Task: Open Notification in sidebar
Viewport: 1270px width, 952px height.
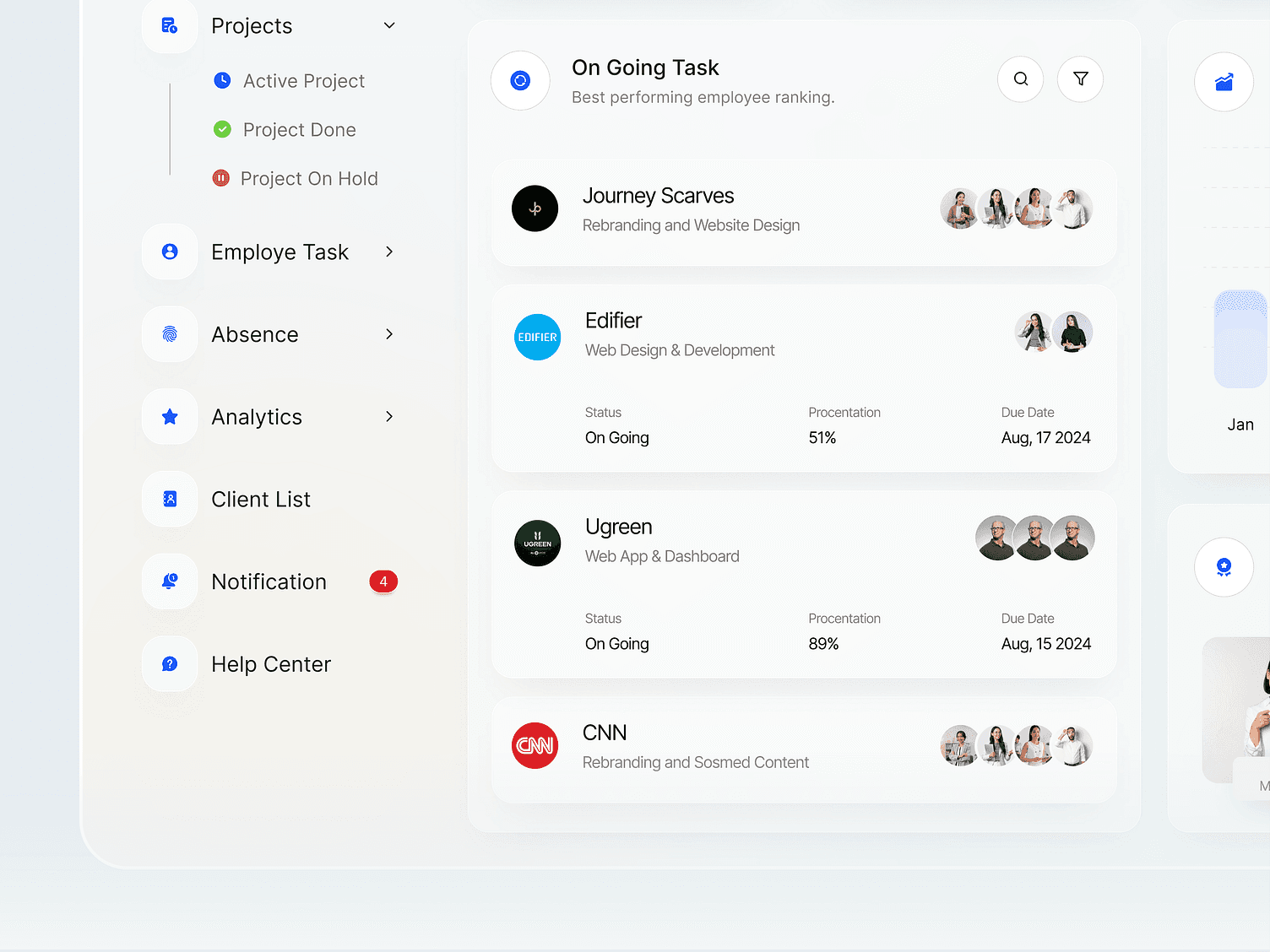Action: (269, 582)
